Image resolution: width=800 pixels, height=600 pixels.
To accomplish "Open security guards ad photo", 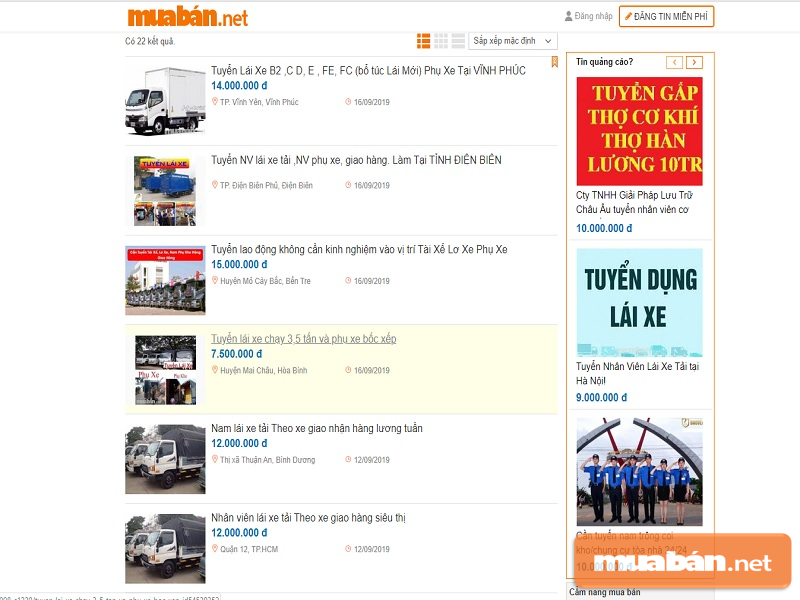I will pos(639,472).
